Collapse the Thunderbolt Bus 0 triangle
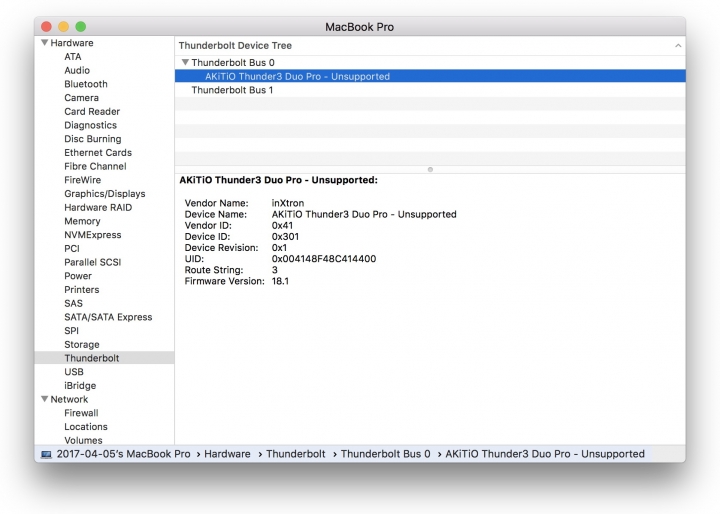The width and height of the screenshot is (720, 514). [186, 62]
